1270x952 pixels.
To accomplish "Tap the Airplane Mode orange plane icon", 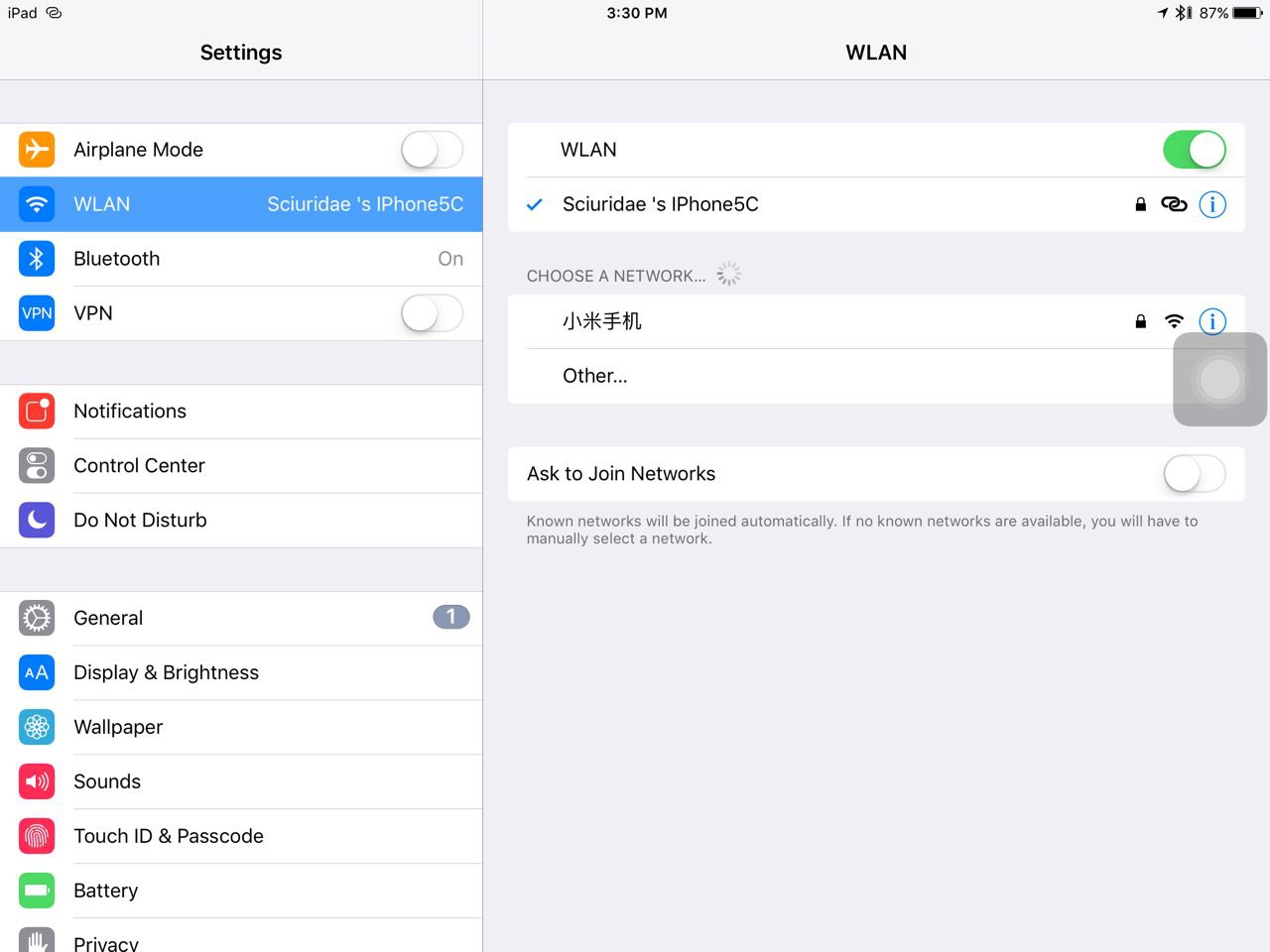I will pyautogui.click(x=37, y=150).
